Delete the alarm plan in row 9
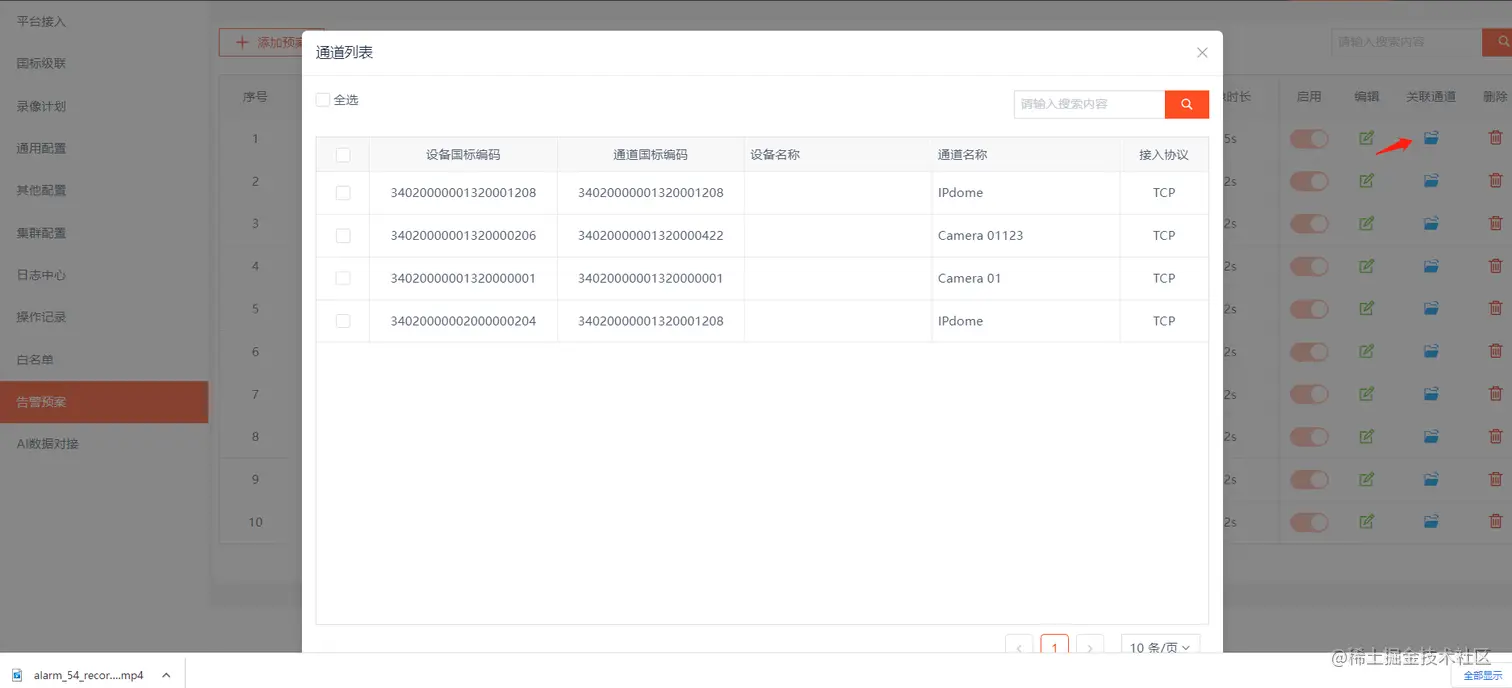This screenshot has width=1512, height=688. (1495, 479)
